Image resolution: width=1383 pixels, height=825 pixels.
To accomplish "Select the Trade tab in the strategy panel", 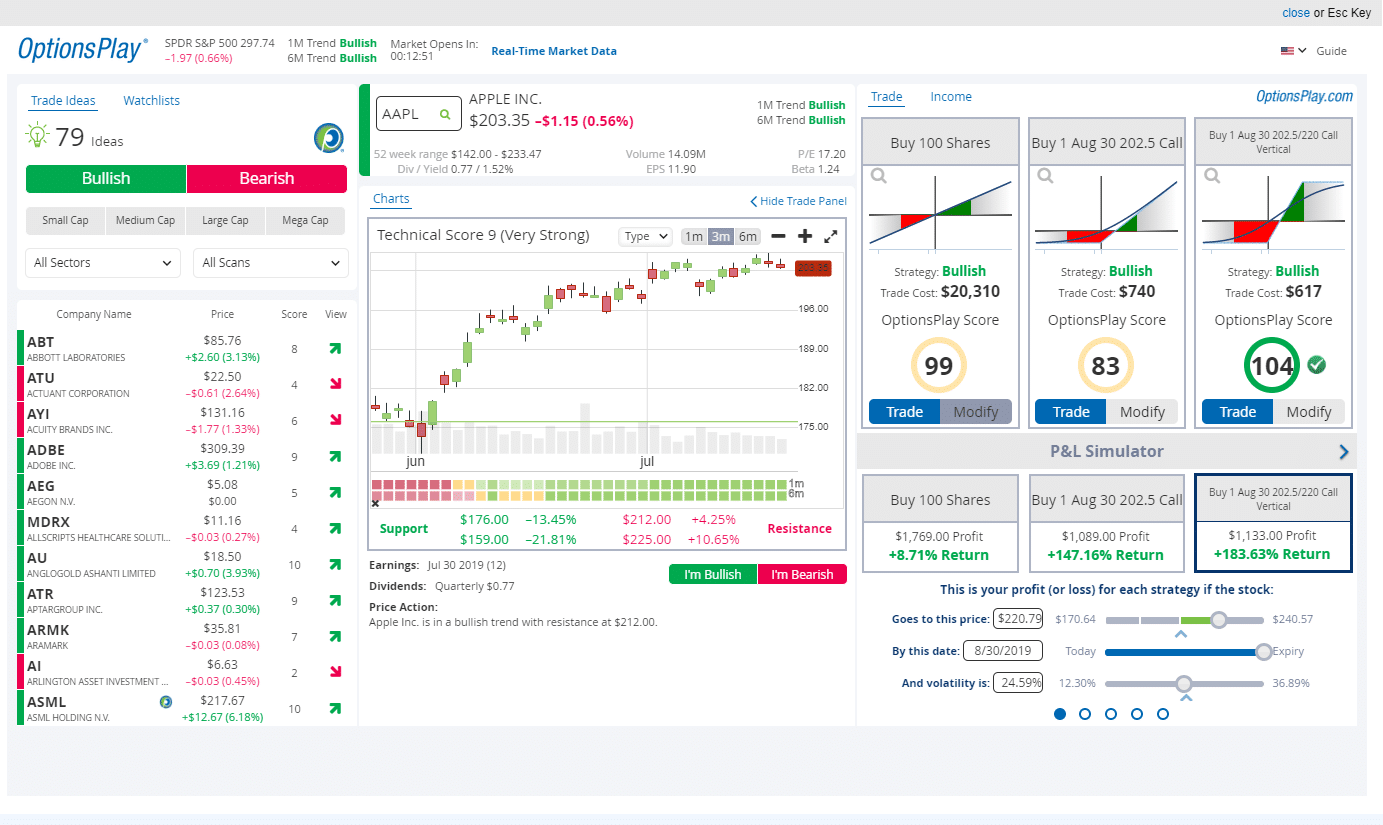I will coord(886,97).
